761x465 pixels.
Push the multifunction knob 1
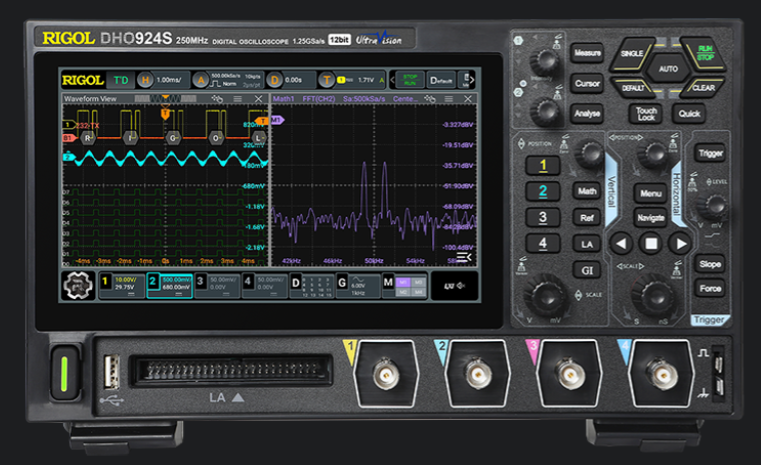click(x=545, y=61)
